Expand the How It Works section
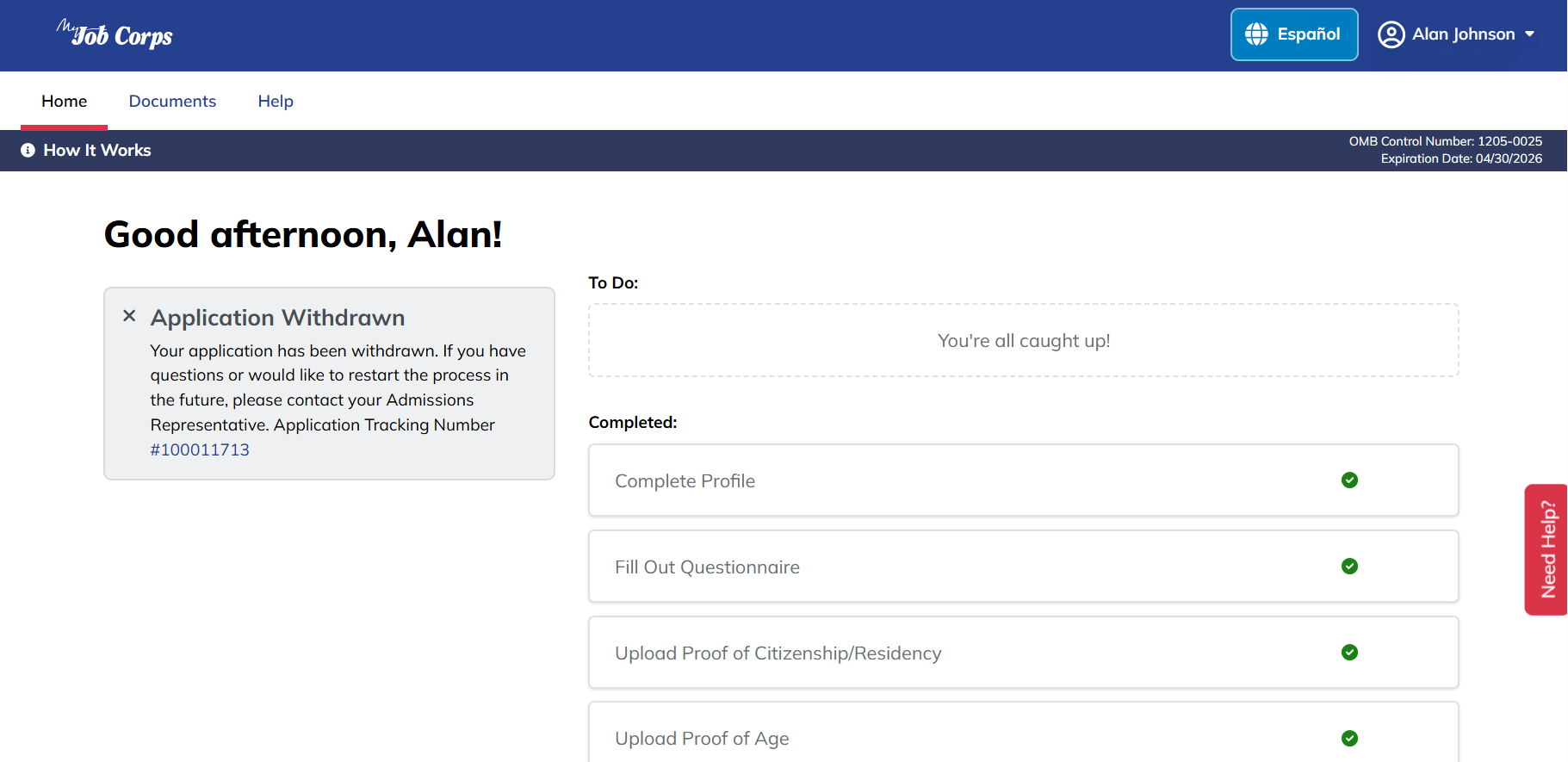 click(97, 151)
